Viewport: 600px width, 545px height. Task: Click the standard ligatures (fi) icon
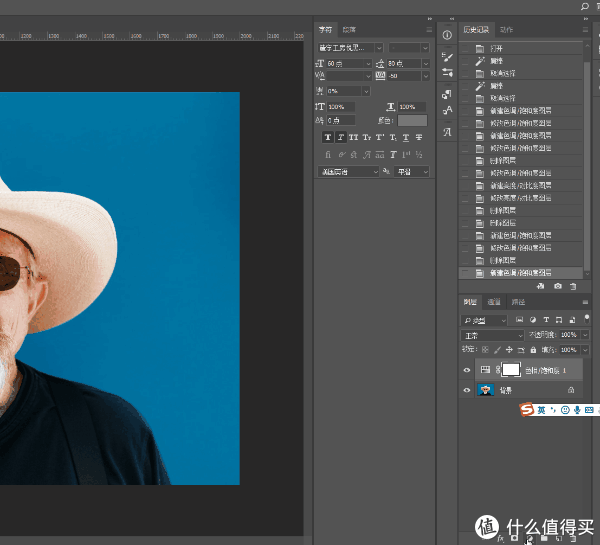tap(328, 155)
